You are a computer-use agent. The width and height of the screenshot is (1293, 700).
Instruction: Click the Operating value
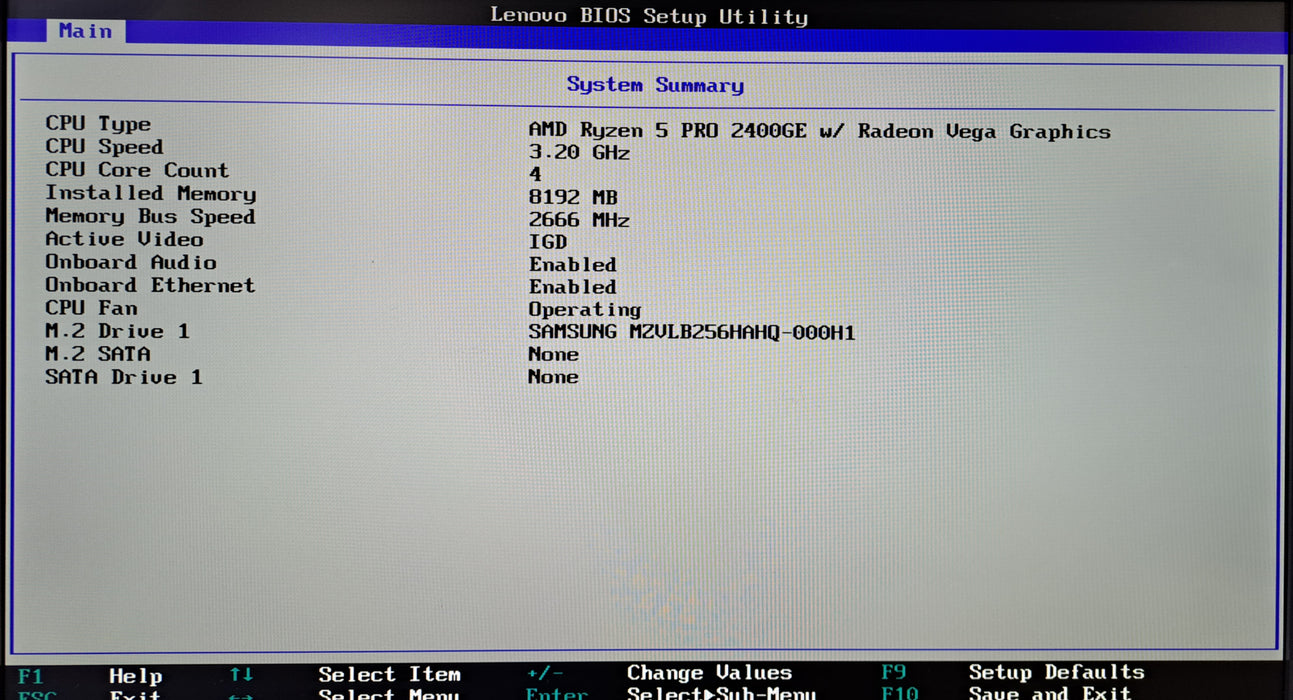(585, 310)
